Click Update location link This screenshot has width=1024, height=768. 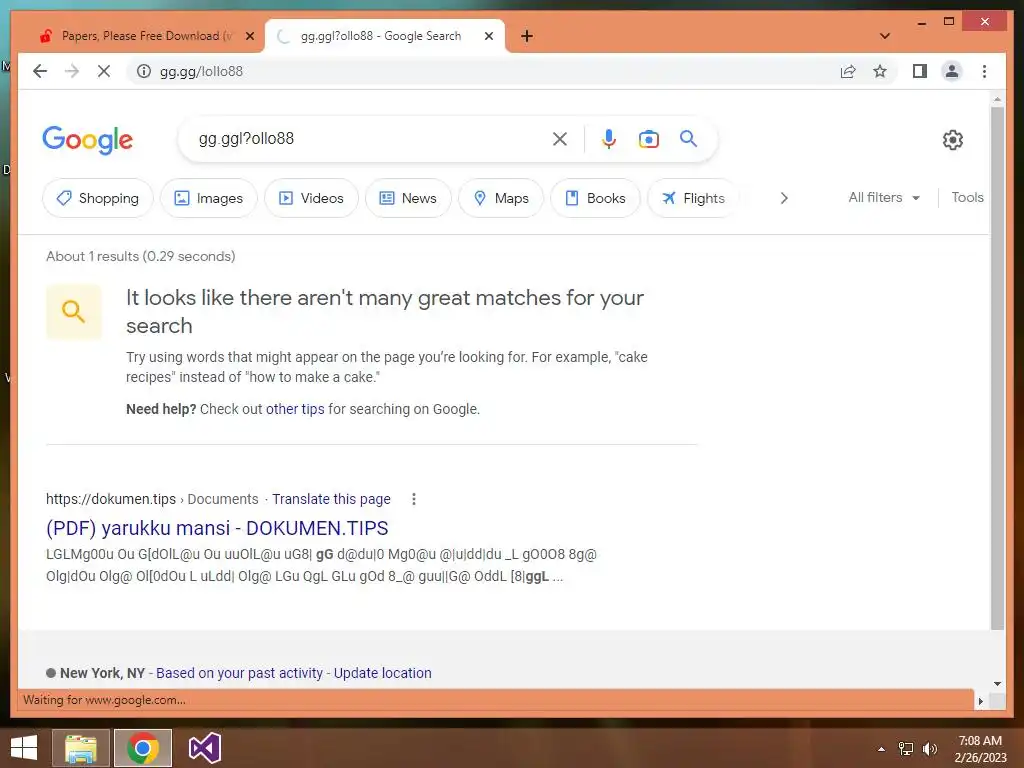pos(383,673)
